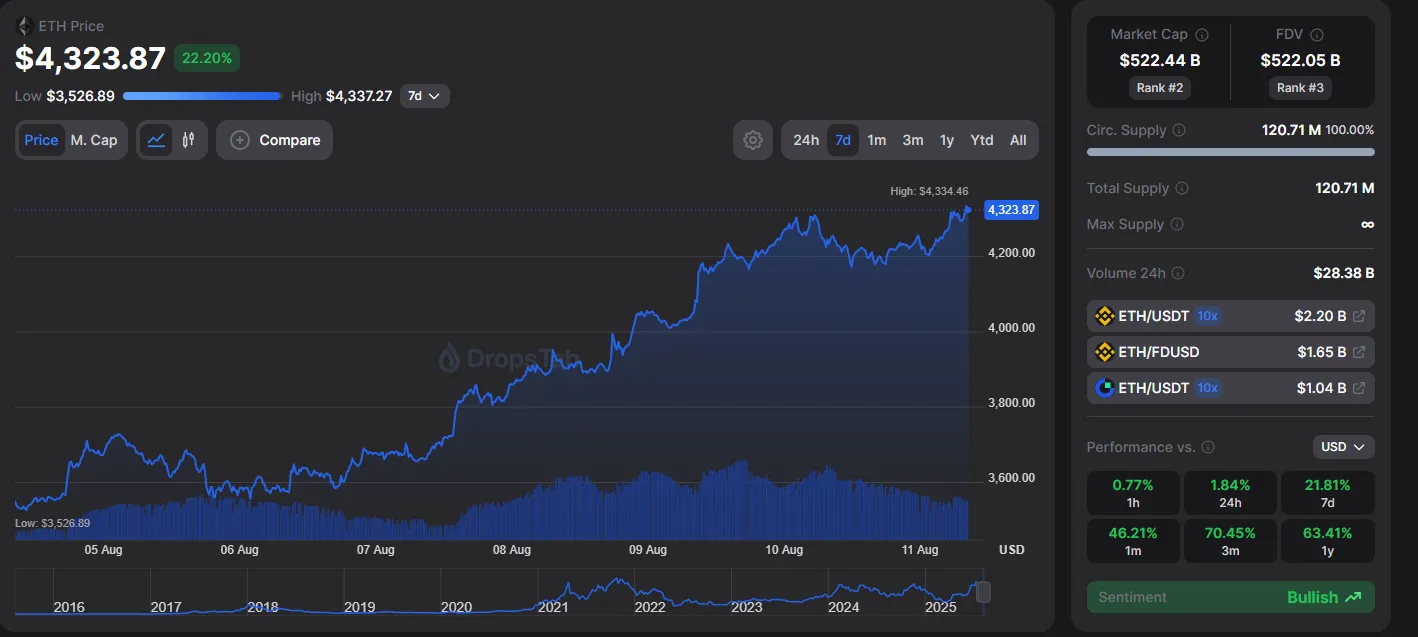Viewport: 1418px width, 637px height.
Task: Click 10x badge on ETH/USDT $1.04 B row
Action: [x=1208, y=388]
